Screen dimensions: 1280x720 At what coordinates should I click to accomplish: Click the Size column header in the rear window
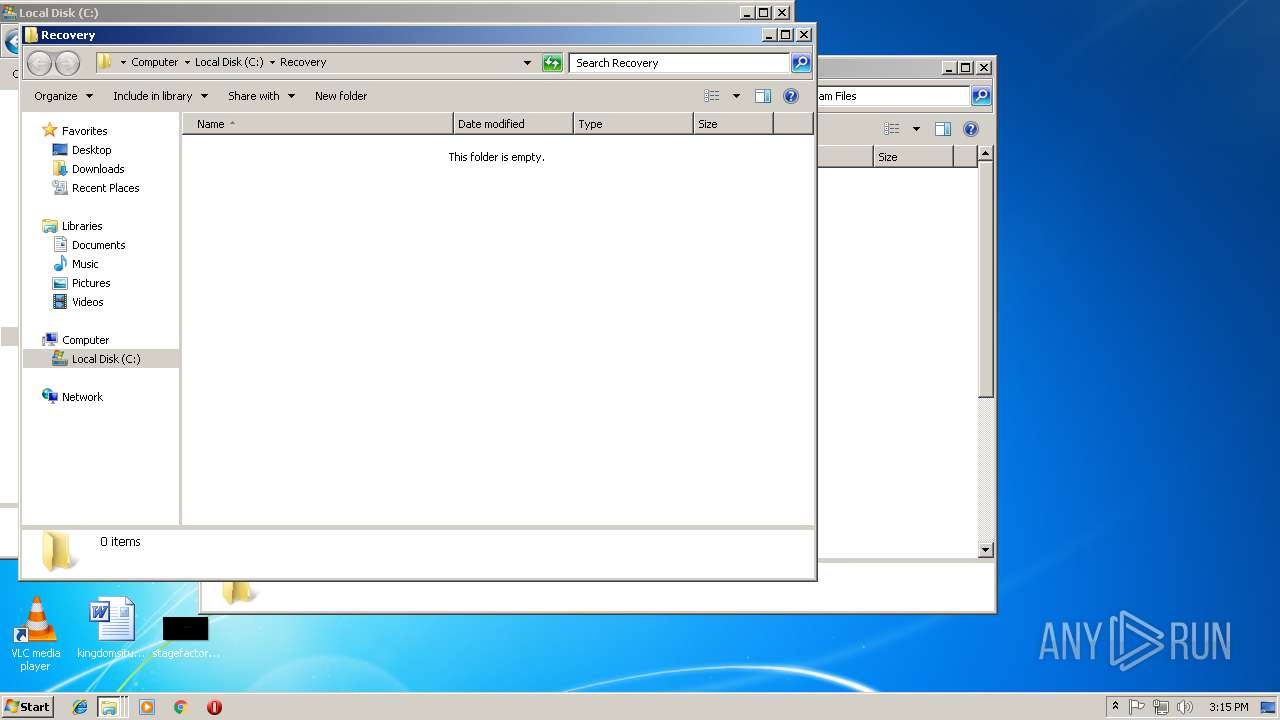pyautogui.click(x=913, y=157)
